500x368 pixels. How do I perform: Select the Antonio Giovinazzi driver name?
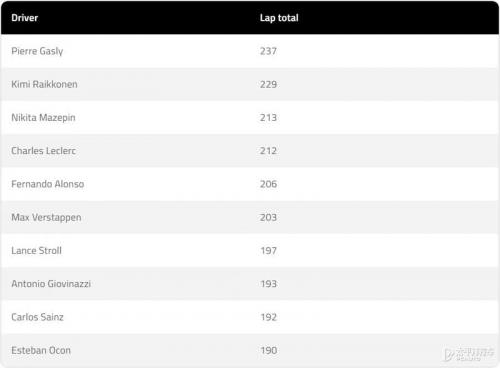pyautogui.click(x=51, y=284)
